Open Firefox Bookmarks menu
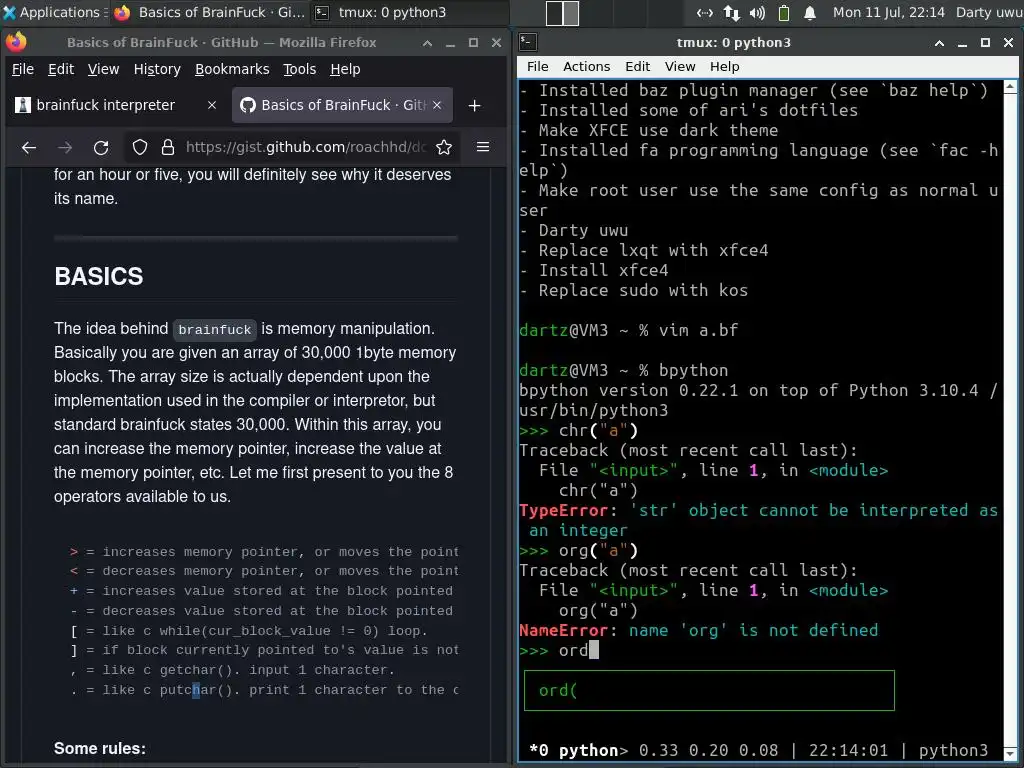The image size is (1024, 768). point(232,69)
